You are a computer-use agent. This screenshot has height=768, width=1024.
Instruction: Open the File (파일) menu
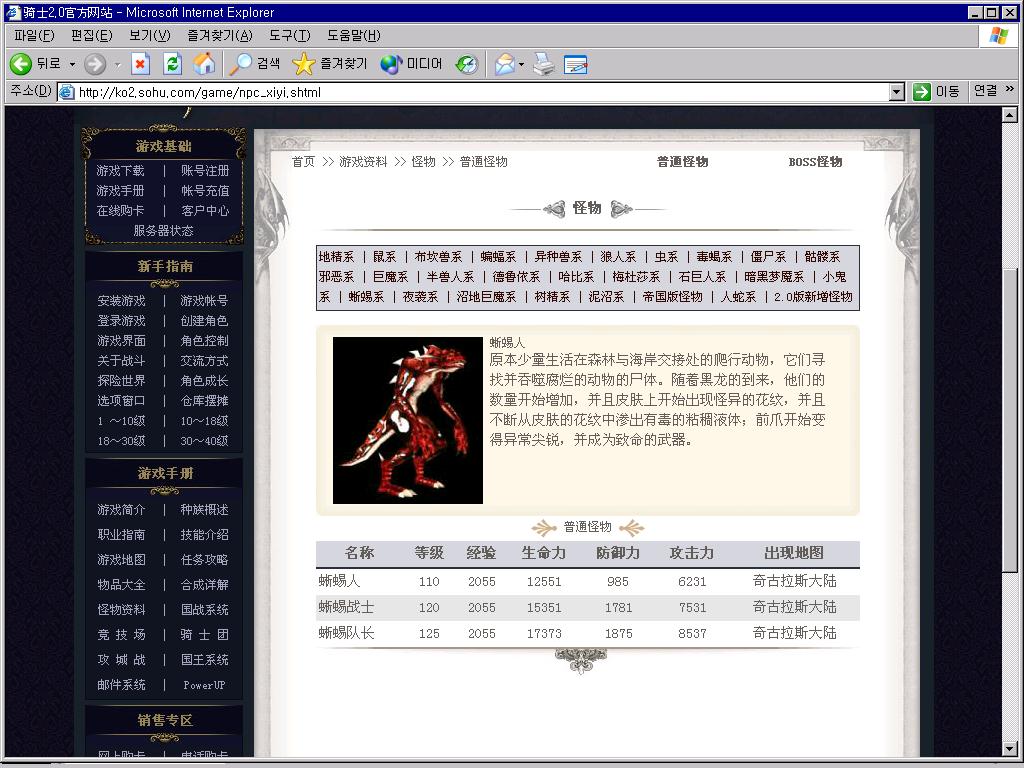click(34, 35)
